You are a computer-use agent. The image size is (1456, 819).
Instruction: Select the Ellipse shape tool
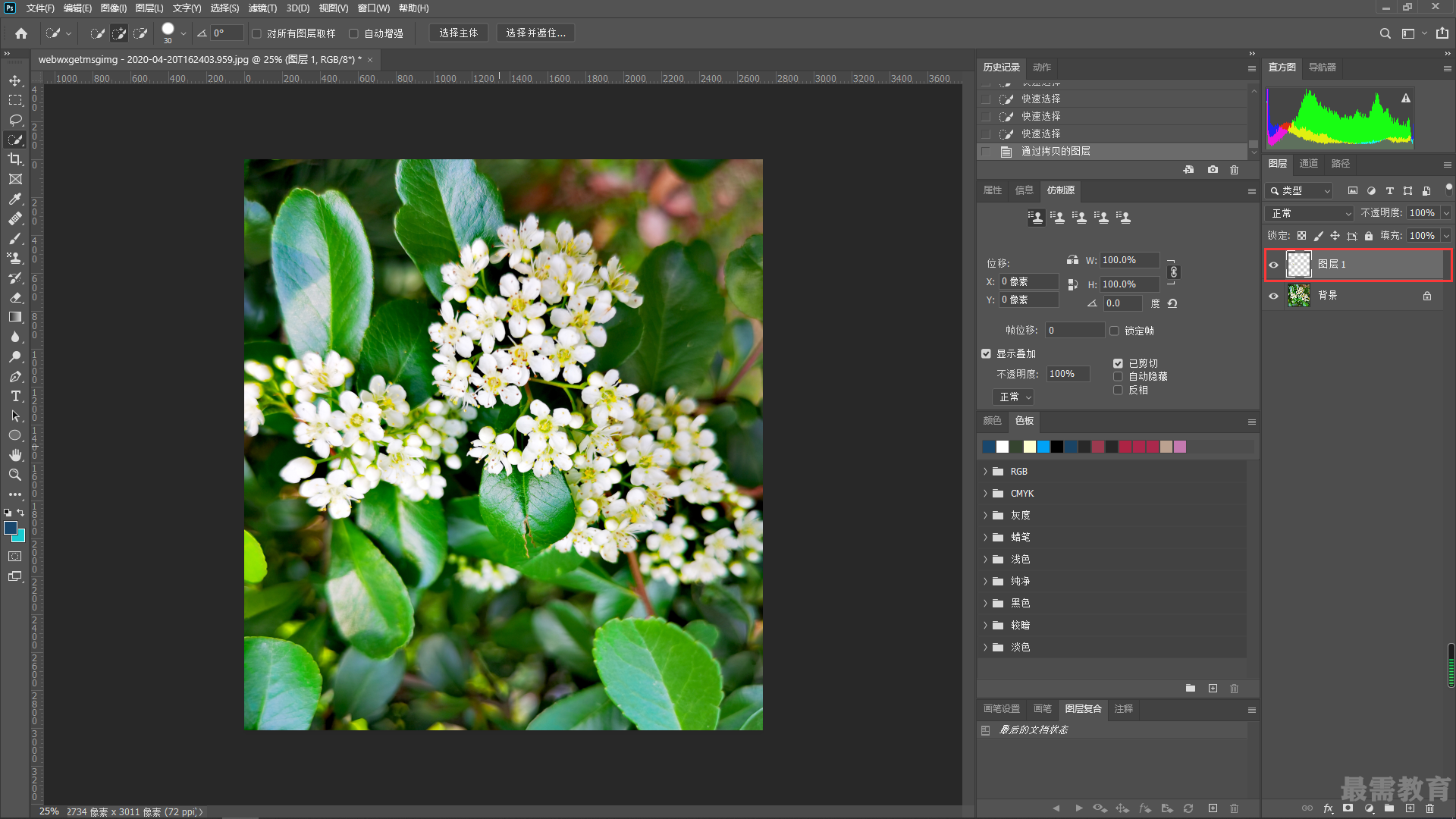tap(15, 435)
